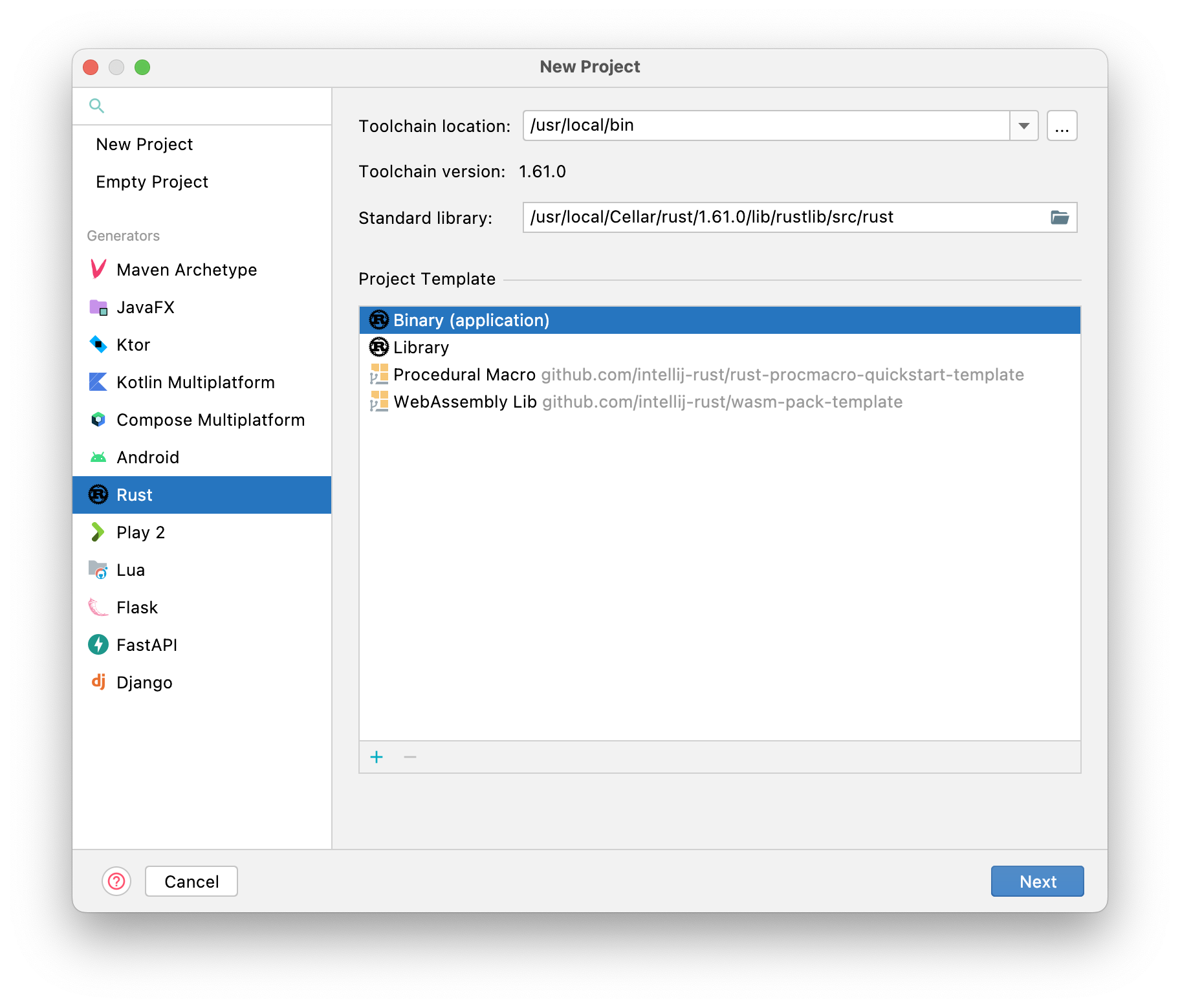The image size is (1180, 1008).
Task: Click the Android robot icon
Action: click(x=98, y=457)
